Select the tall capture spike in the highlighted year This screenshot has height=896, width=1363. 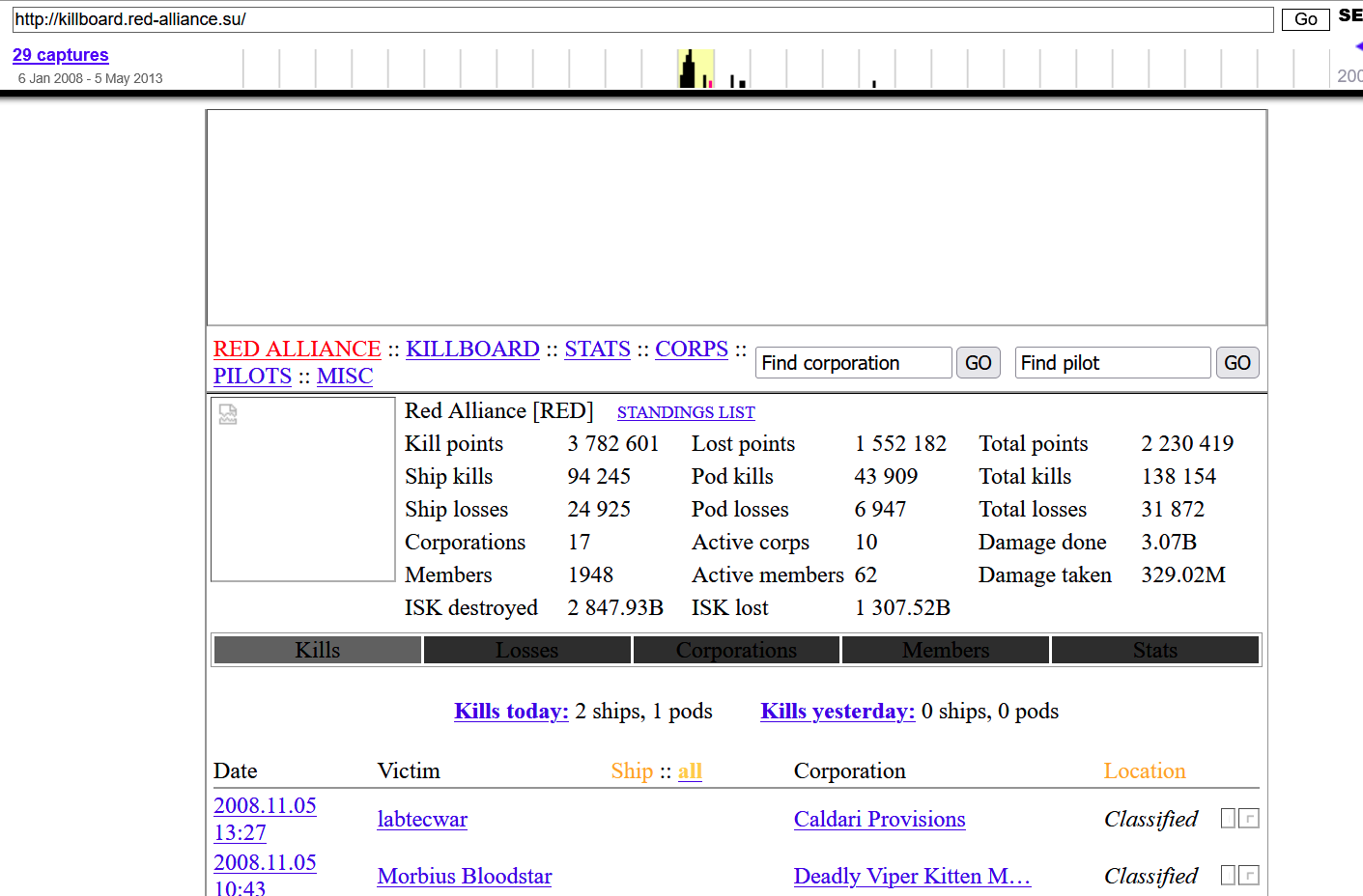tap(688, 69)
